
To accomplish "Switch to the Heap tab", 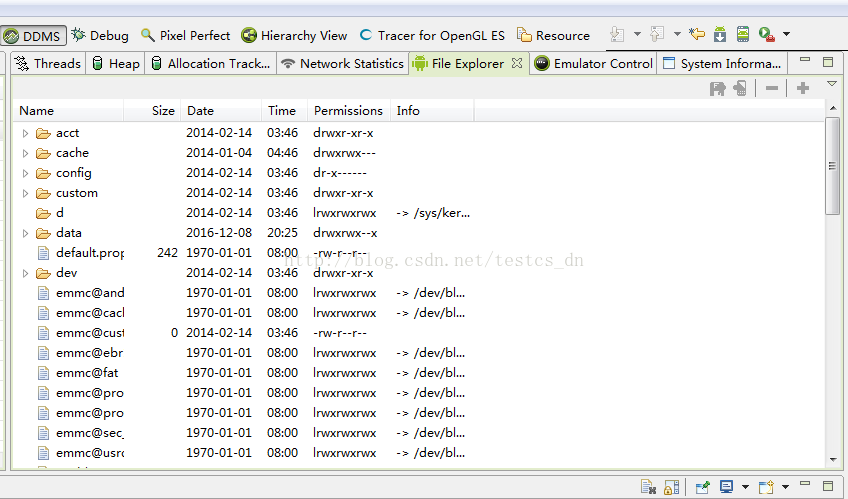I will (x=115, y=64).
